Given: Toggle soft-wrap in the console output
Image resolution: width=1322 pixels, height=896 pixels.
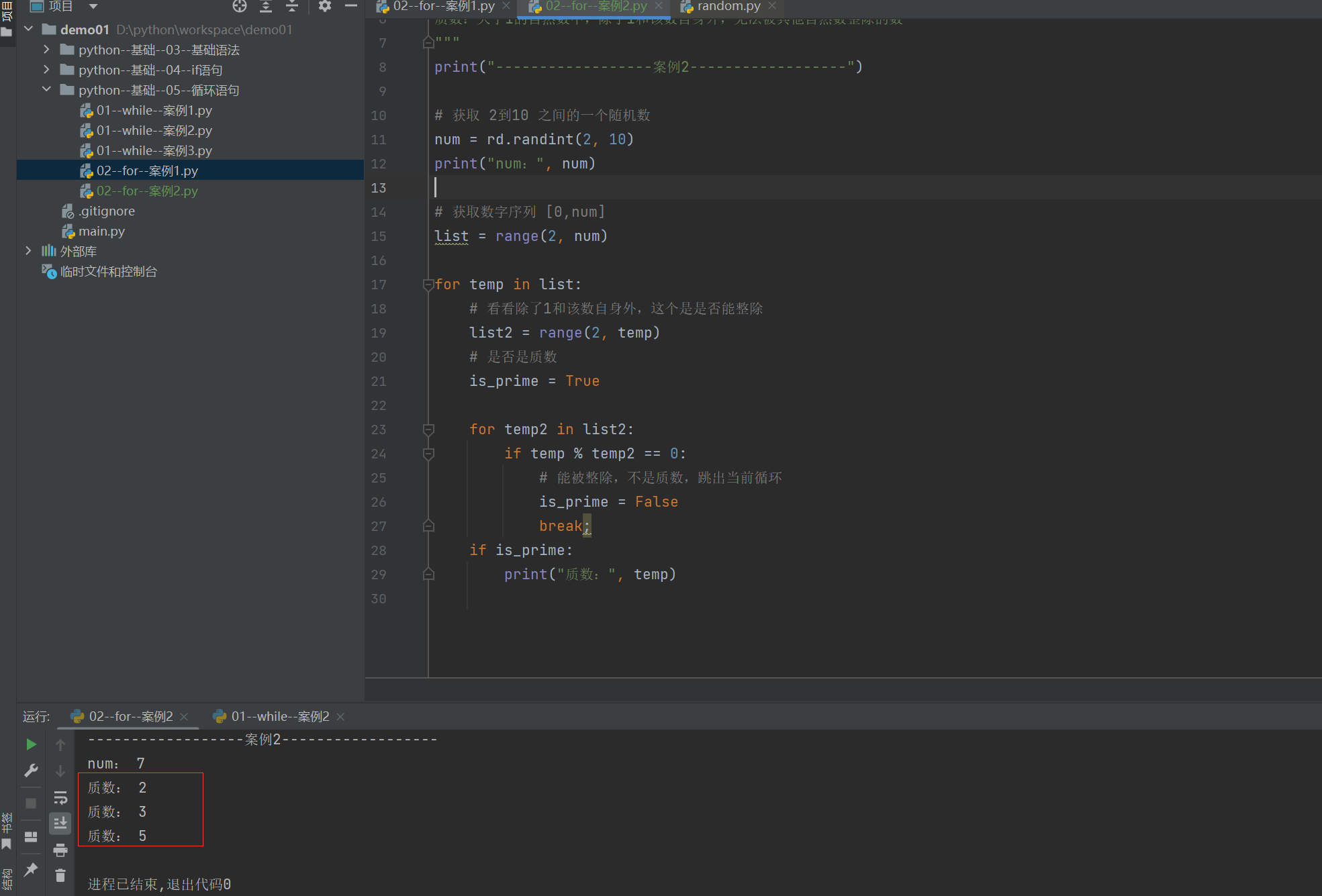Looking at the screenshot, I should pos(60,797).
